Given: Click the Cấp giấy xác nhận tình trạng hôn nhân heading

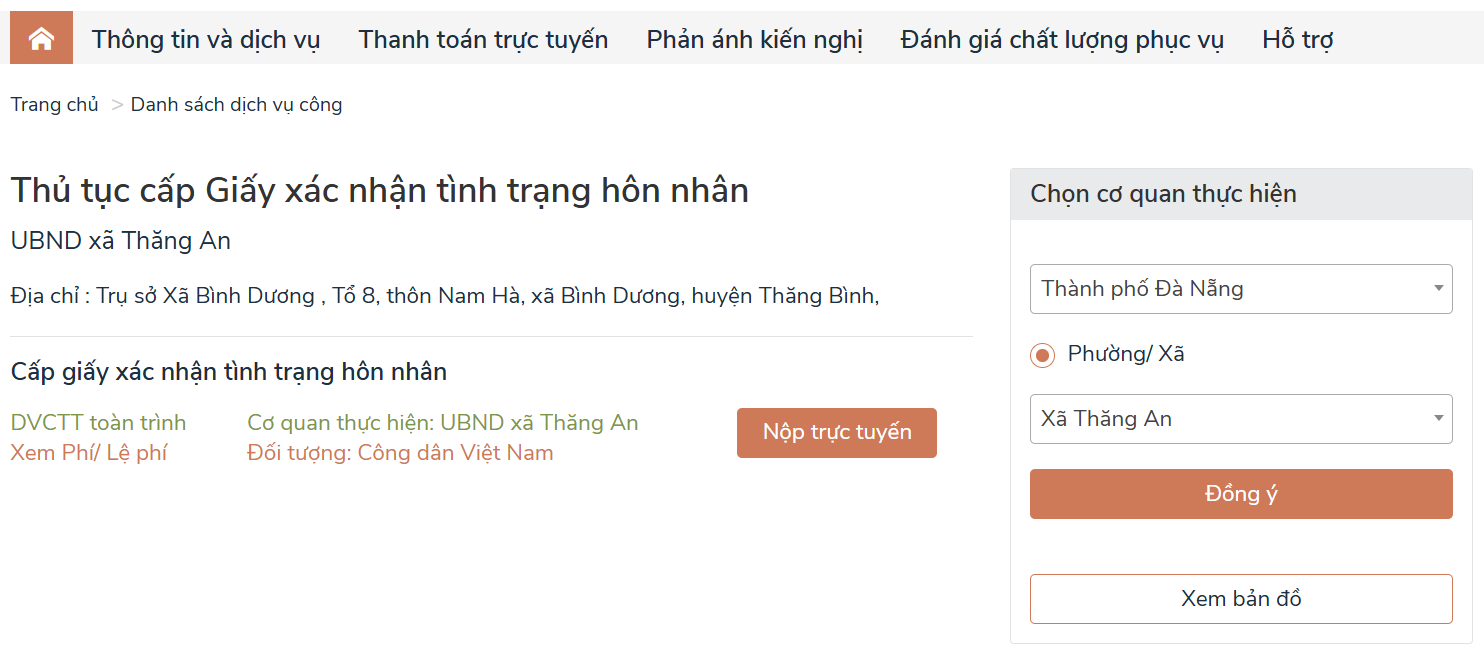Looking at the screenshot, I should (229, 372).
